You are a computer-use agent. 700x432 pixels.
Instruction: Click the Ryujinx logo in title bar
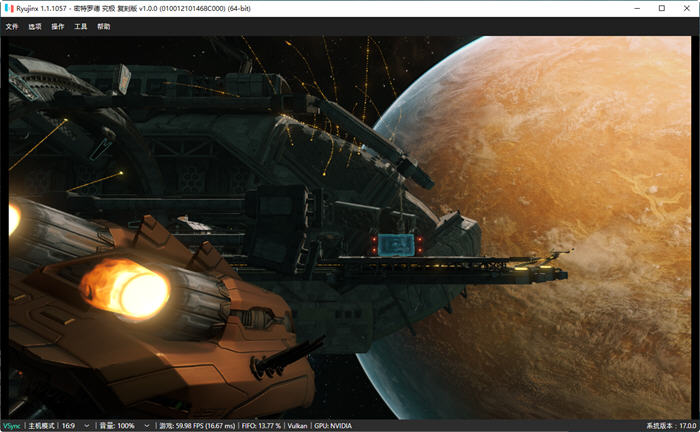click(9, 8)
